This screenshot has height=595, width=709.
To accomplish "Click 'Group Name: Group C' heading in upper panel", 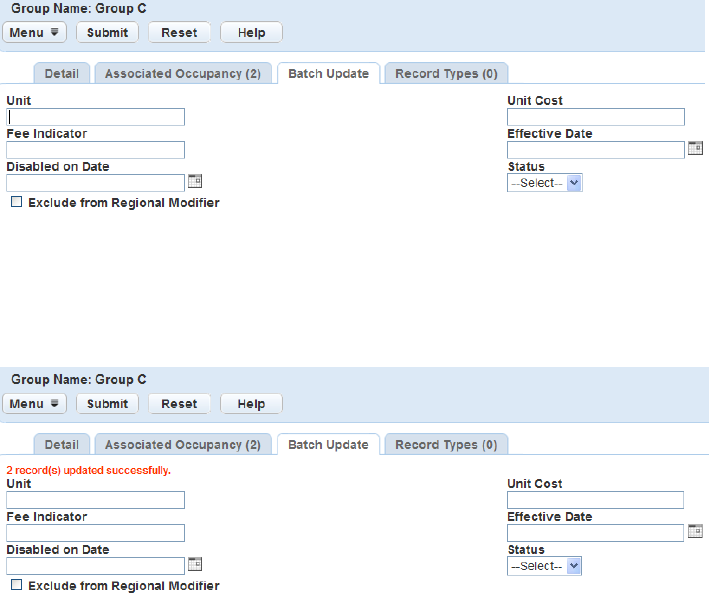I will point(79,9).
